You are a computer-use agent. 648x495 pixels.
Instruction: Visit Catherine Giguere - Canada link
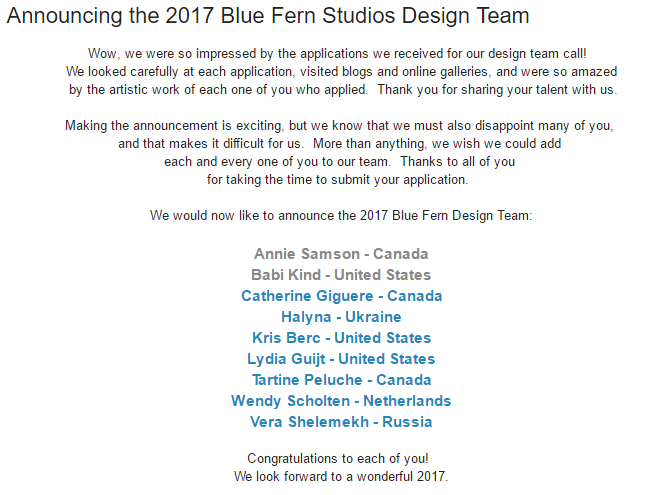pyautogui.click(x=341, y=296)
